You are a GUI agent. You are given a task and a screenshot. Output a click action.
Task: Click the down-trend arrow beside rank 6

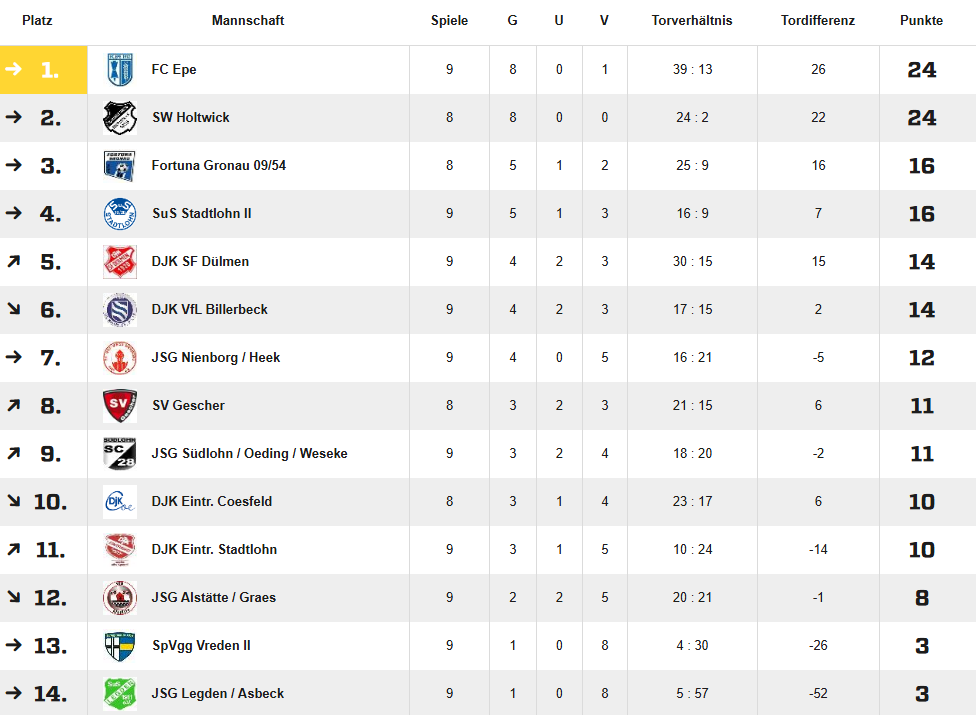click(x=13, y=309)
